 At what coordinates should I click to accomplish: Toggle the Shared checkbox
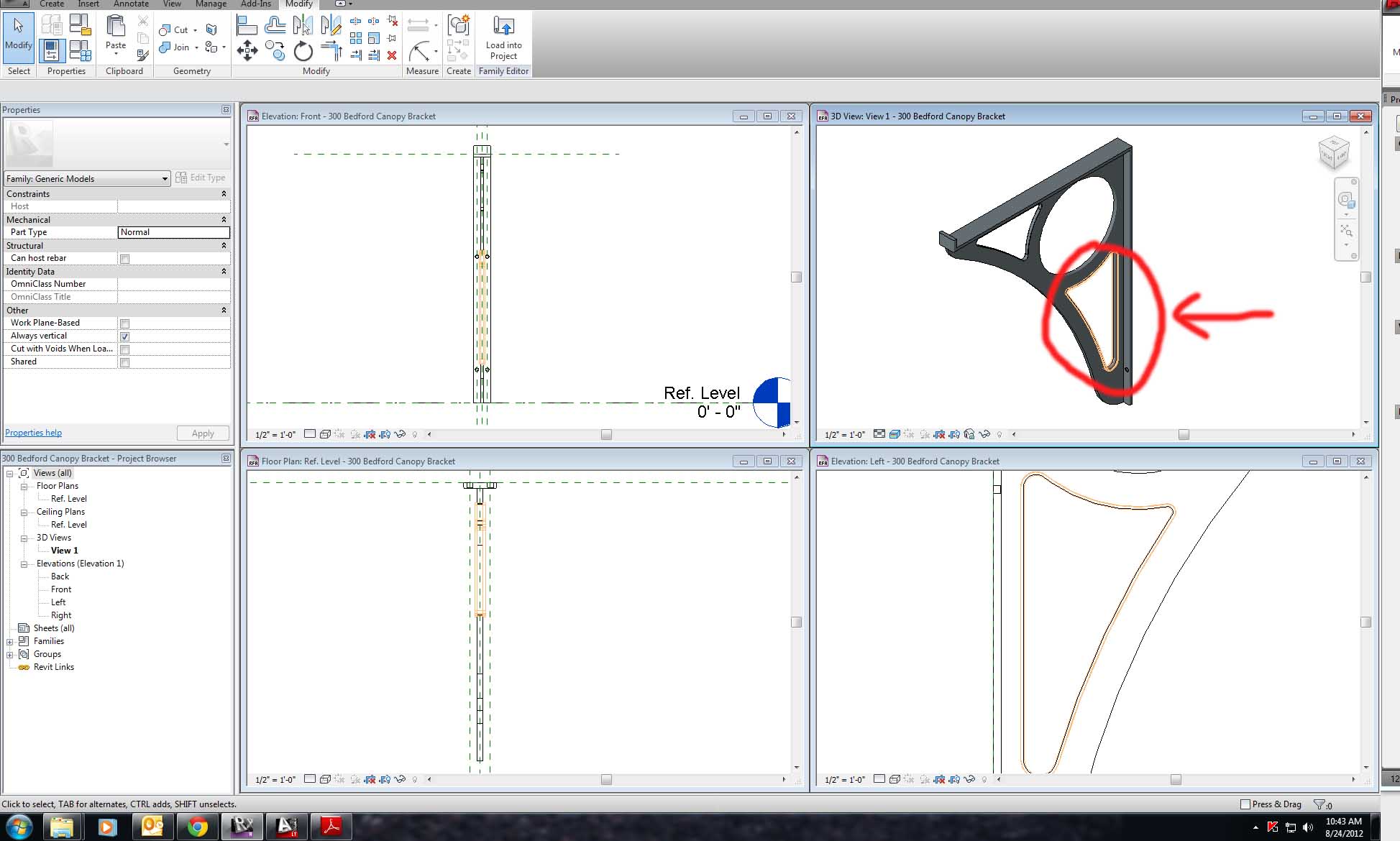[125, 362]
